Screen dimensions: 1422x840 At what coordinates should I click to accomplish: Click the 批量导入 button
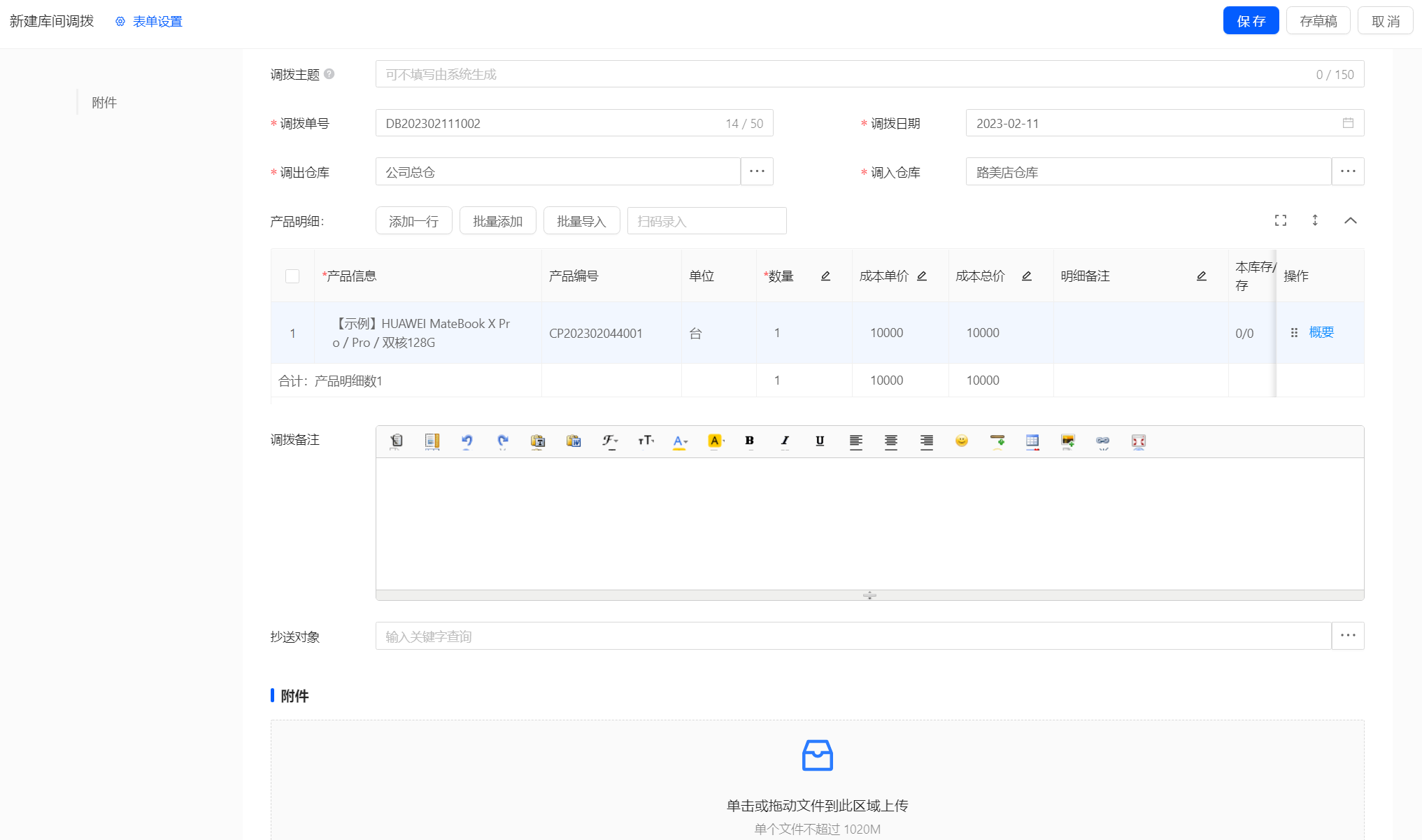click(x=582, y=221)
